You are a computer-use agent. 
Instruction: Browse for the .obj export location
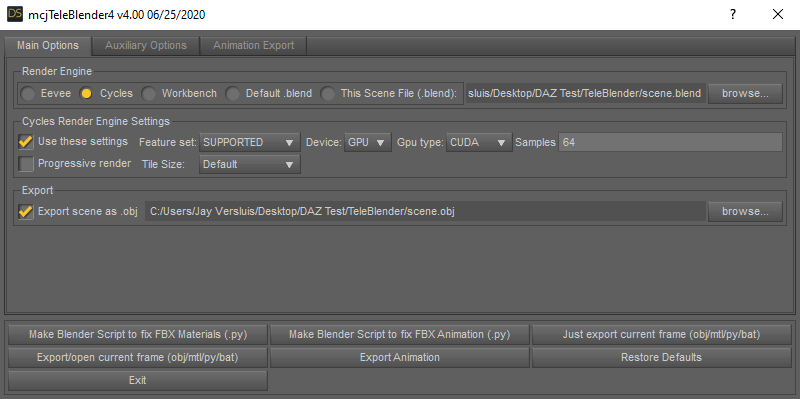point(745,211)
